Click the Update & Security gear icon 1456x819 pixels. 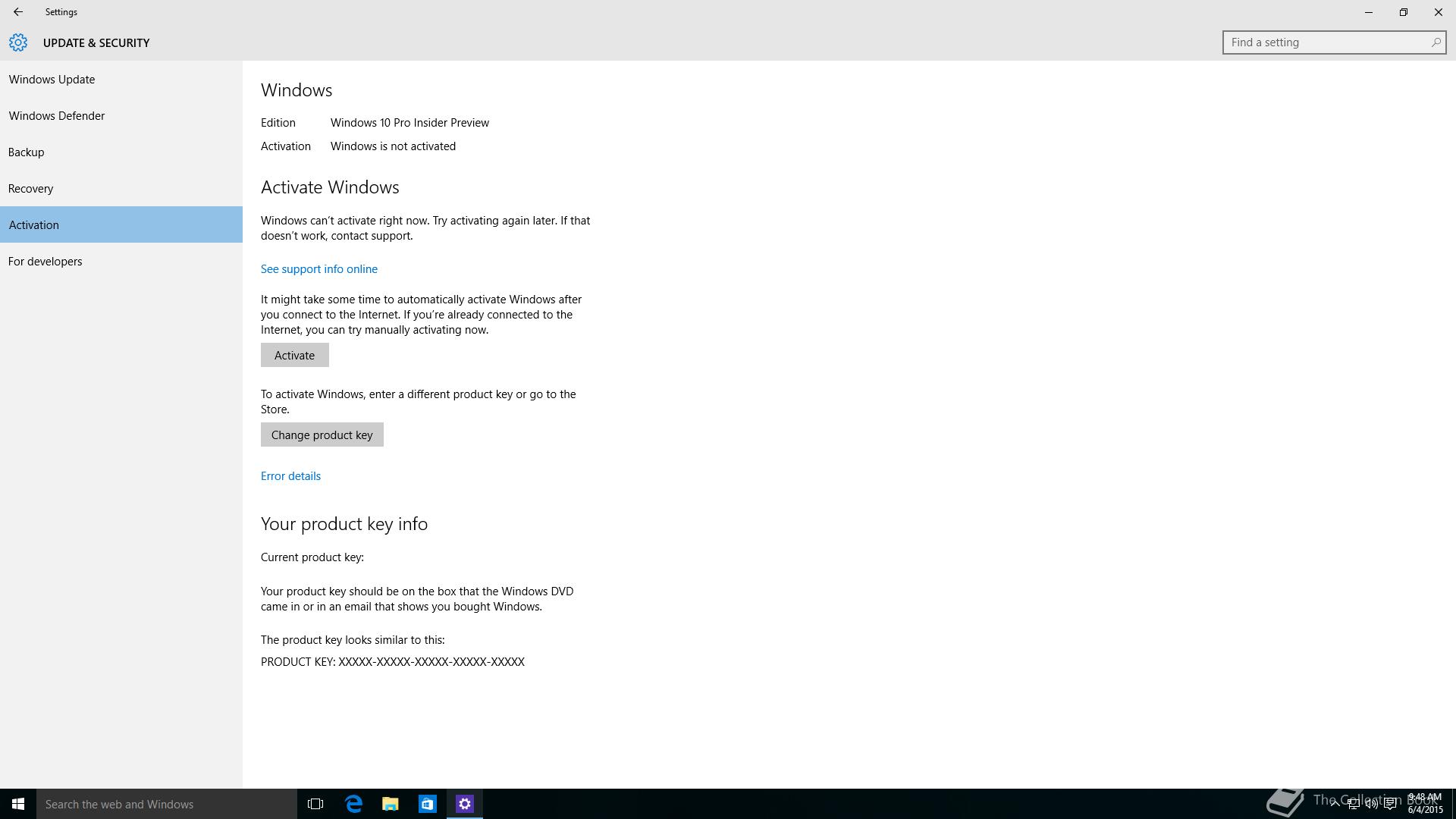18,42
